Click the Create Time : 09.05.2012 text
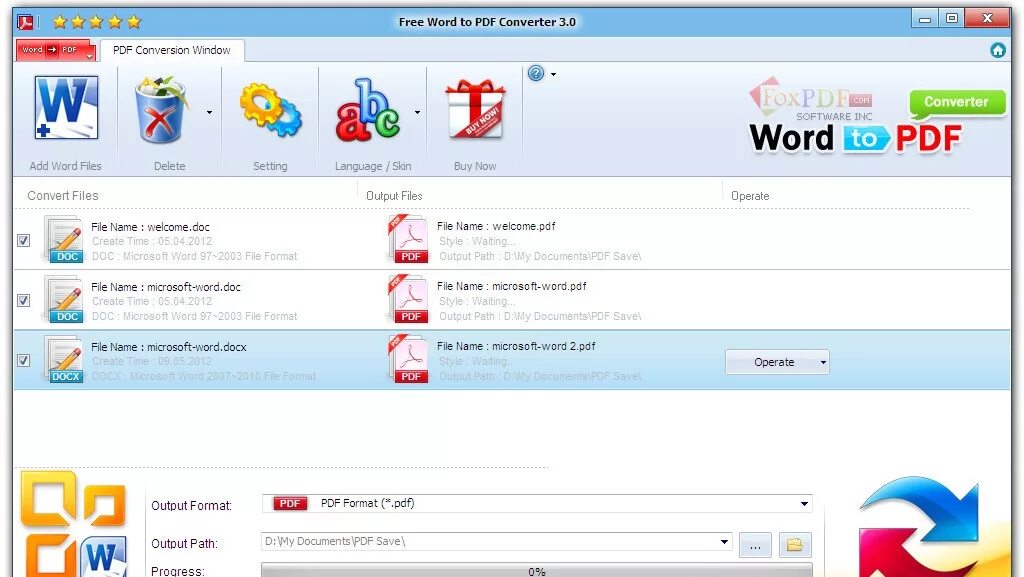Screen dimensions: 1024x577 point(152,362)
